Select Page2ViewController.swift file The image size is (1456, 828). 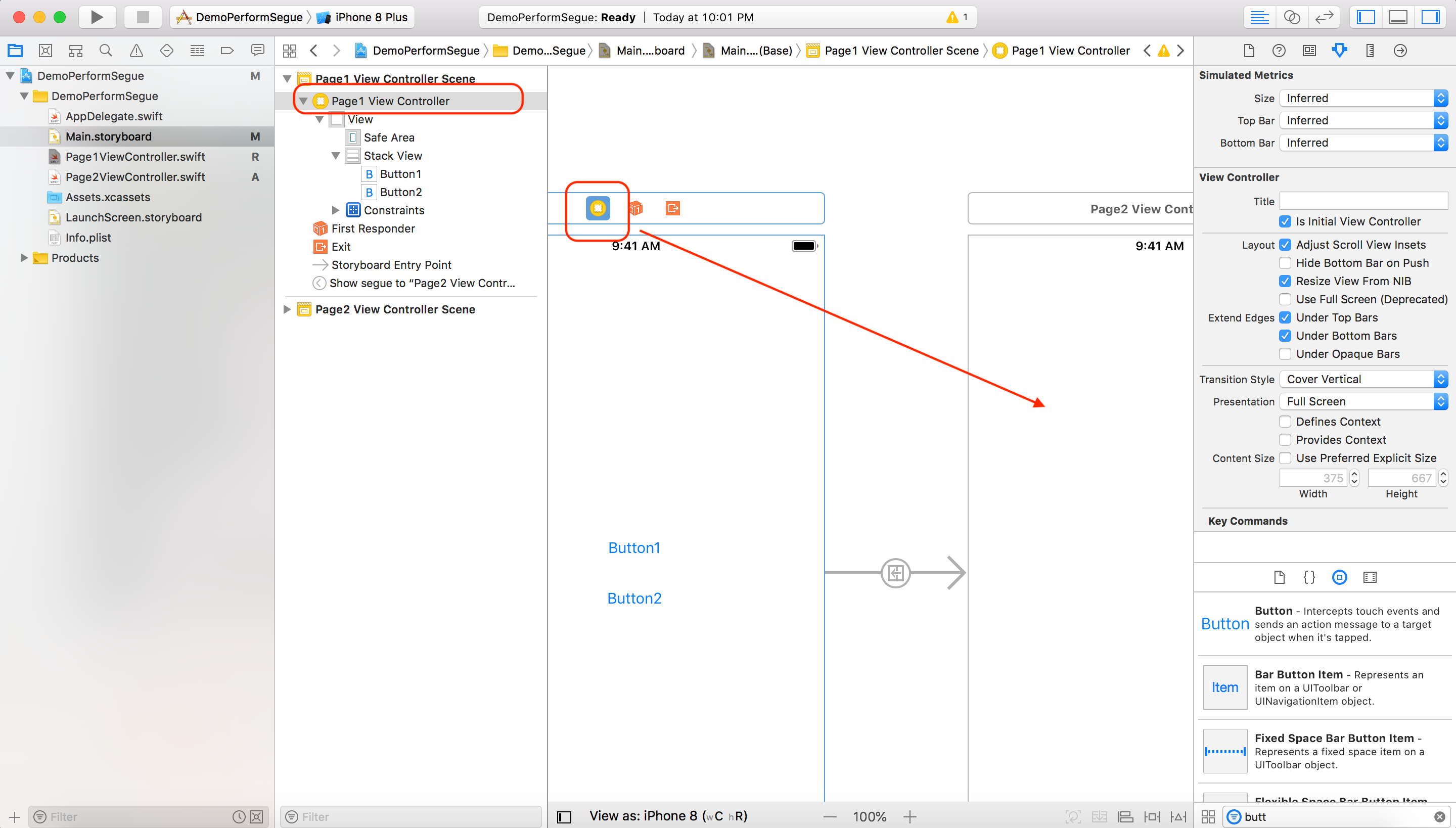coord(135,177)
